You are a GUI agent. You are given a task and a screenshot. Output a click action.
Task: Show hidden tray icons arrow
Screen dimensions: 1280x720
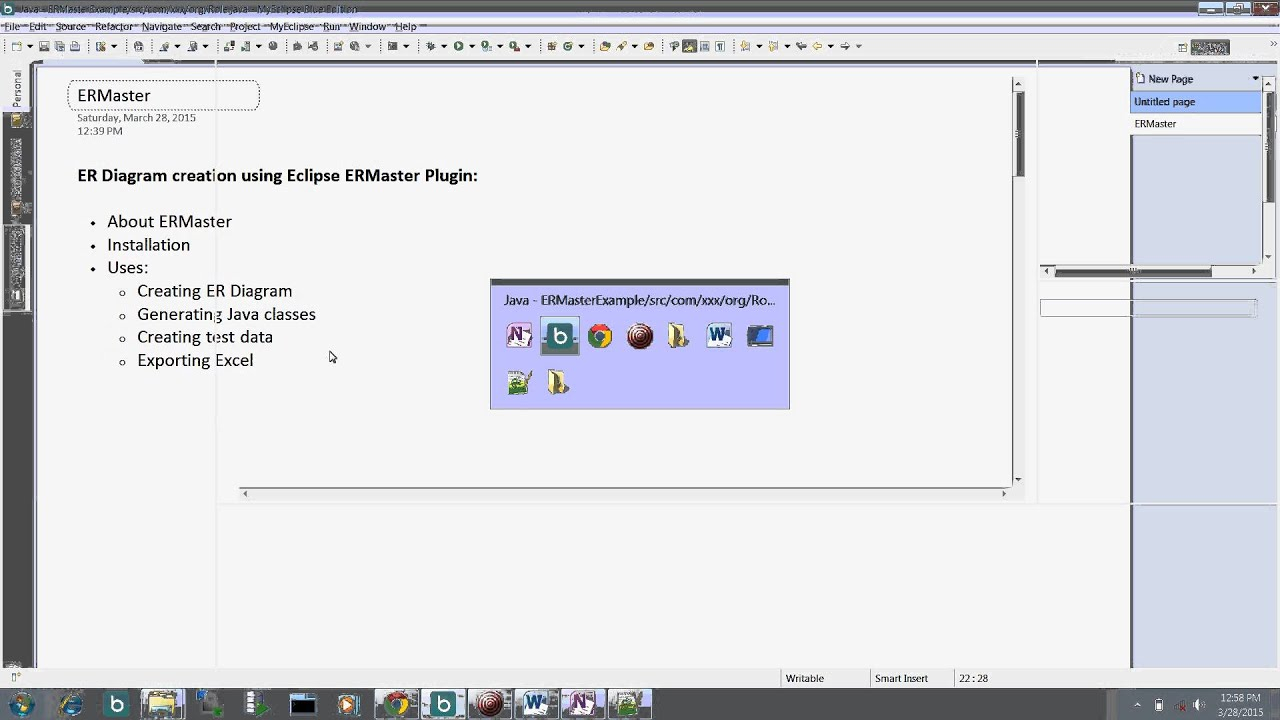click(1137, 705)
